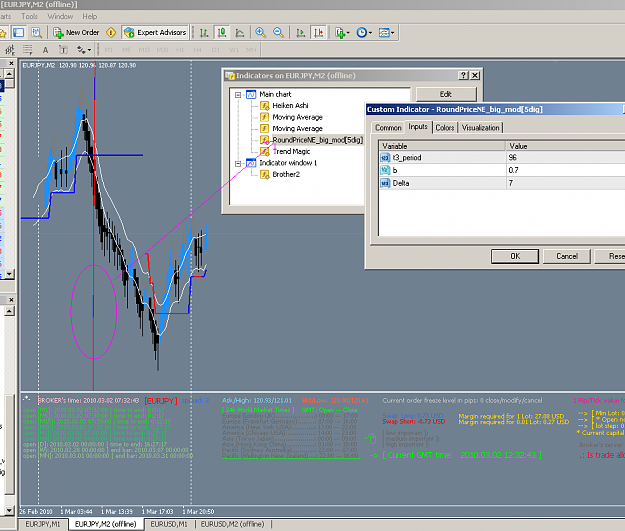Screen dimensions: 625x531
Task: Open the indicators list dropdown icon
Action: point(342,33)
